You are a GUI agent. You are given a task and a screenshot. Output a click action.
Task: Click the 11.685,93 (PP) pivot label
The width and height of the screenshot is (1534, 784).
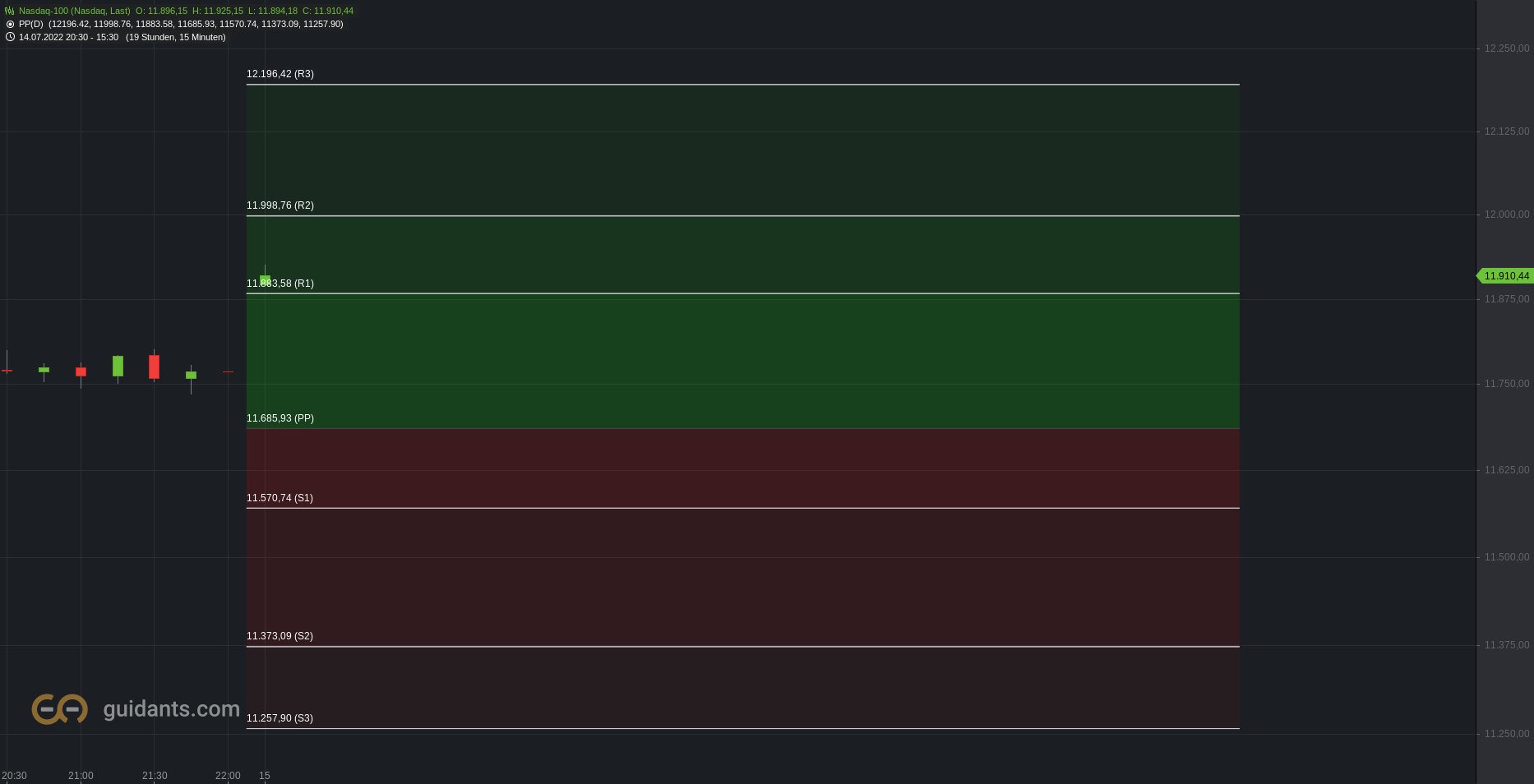(280, 418)
